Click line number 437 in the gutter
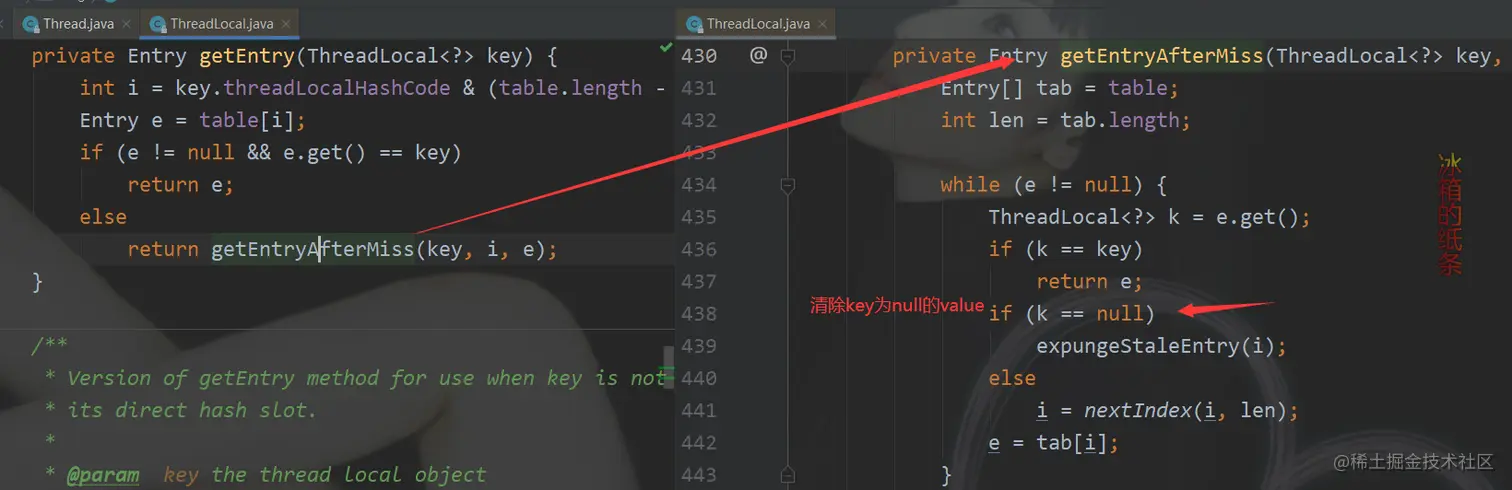Viewport: 1512px width, 490px height. pyautogui.click(x=699, y=281)
